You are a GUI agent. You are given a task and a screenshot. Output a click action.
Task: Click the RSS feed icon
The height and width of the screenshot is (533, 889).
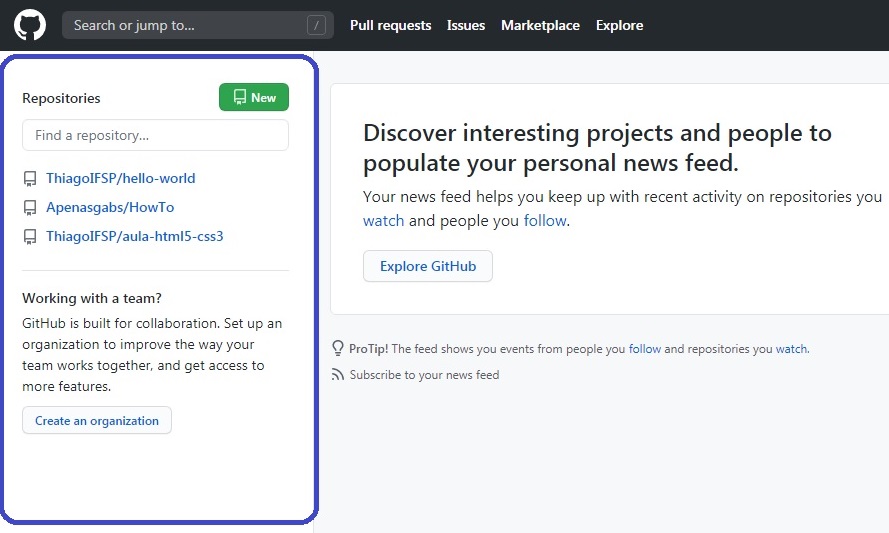pos(338,375)
